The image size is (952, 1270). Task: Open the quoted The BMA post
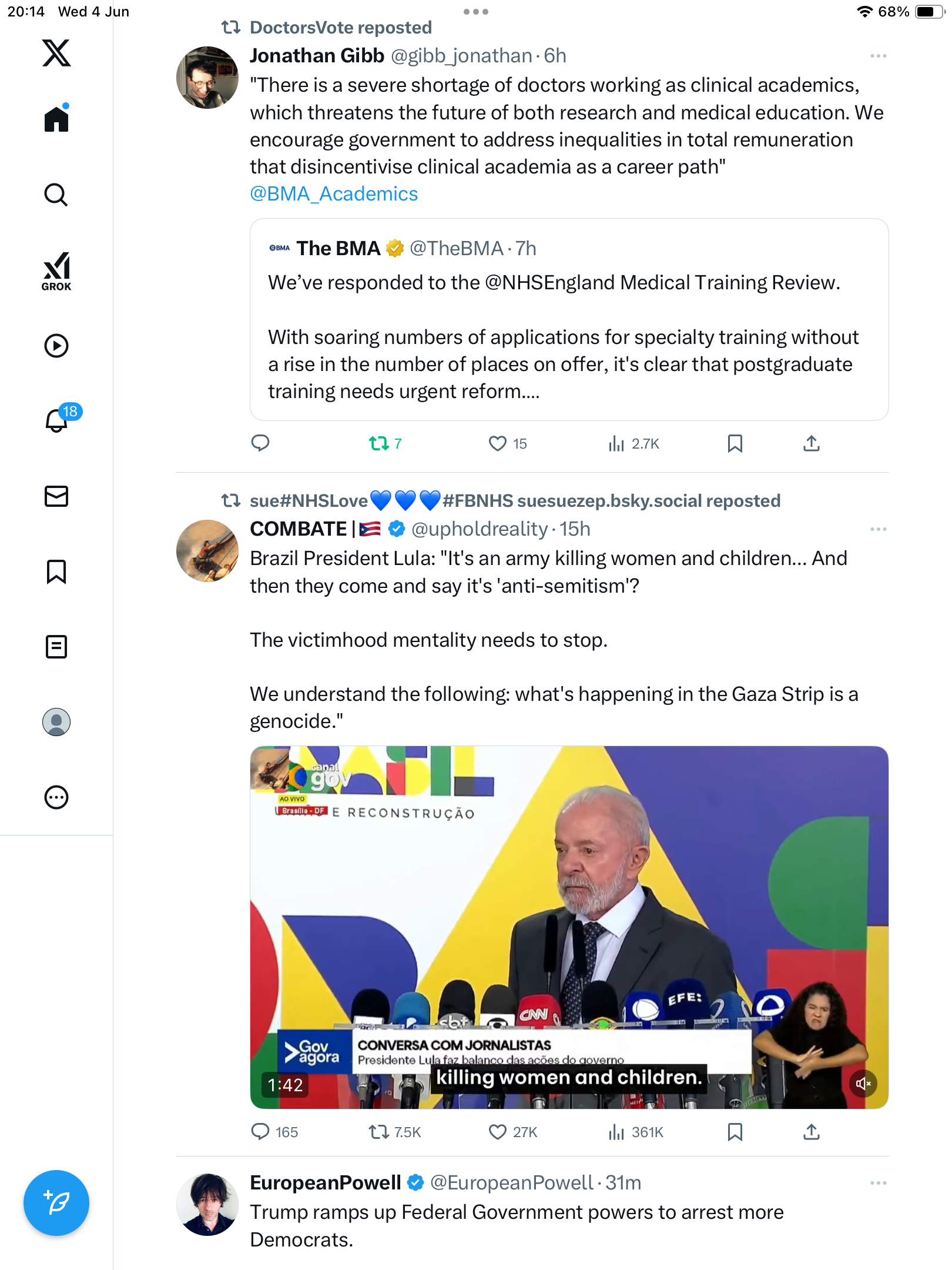click(569, 319)
